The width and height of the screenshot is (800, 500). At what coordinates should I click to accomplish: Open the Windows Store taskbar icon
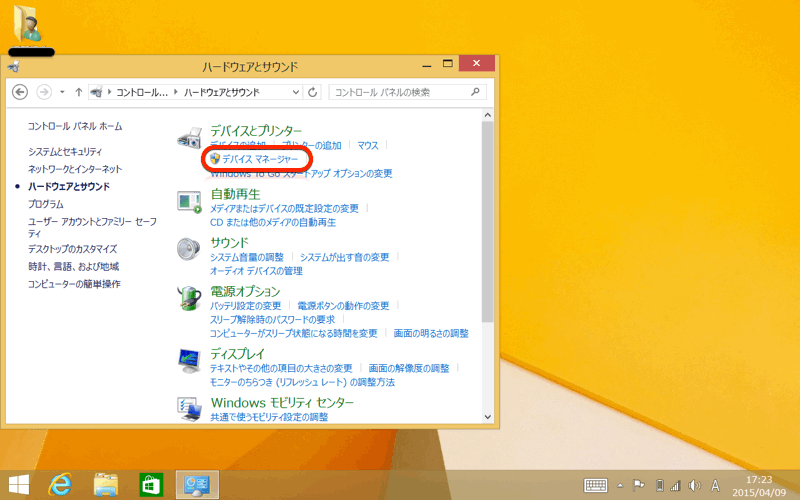(151, 484)
